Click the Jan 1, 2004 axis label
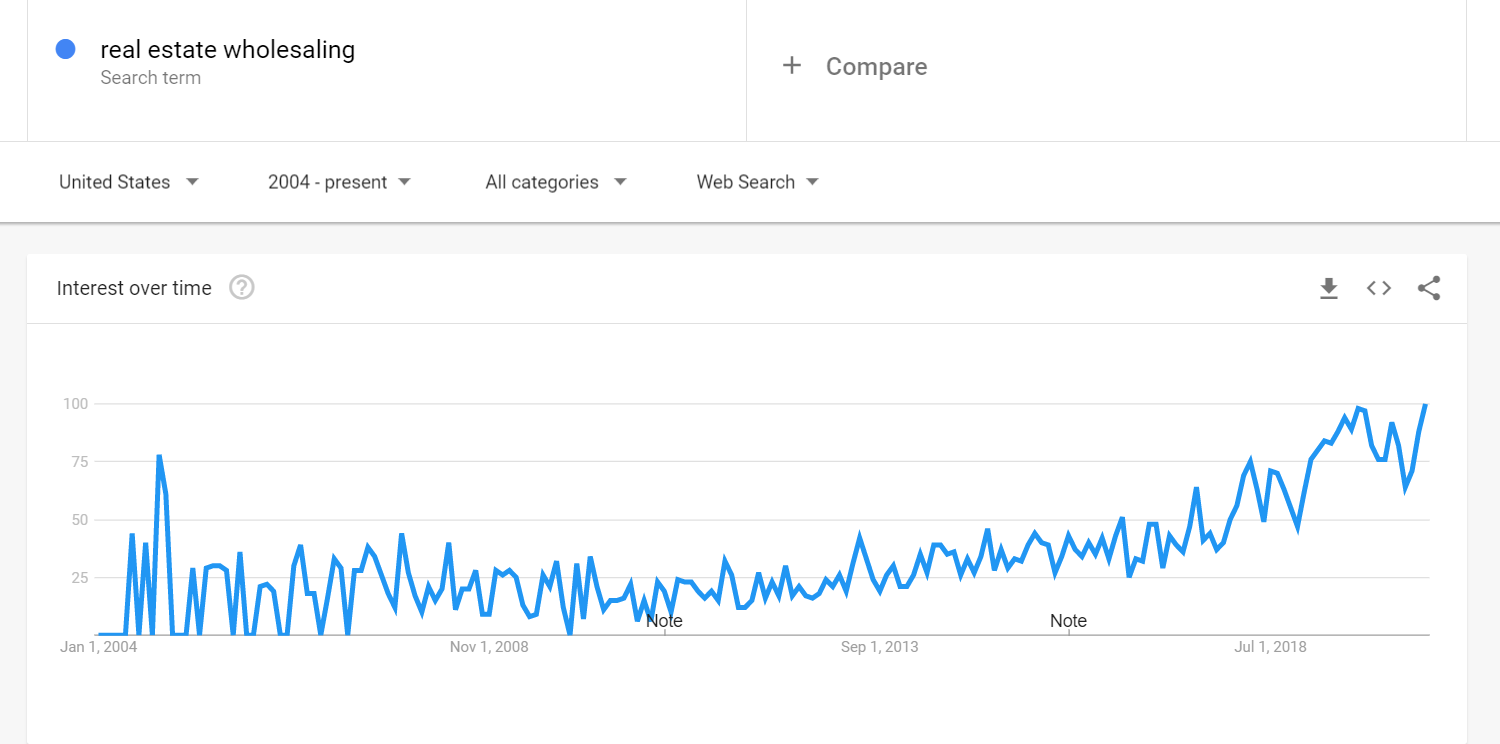Viewport: 1500px width, 744px height. [99, 647]
